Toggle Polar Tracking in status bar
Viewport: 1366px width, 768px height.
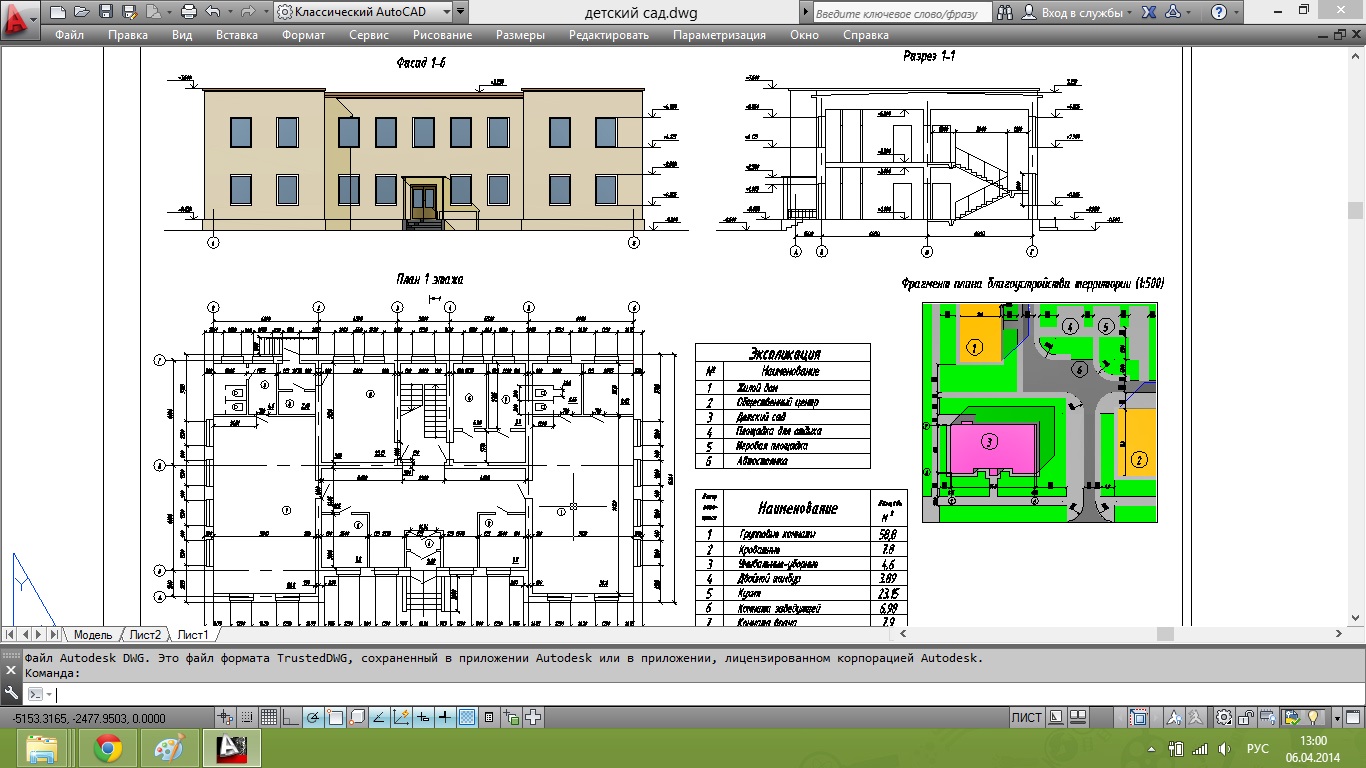(x=313, y=717)
